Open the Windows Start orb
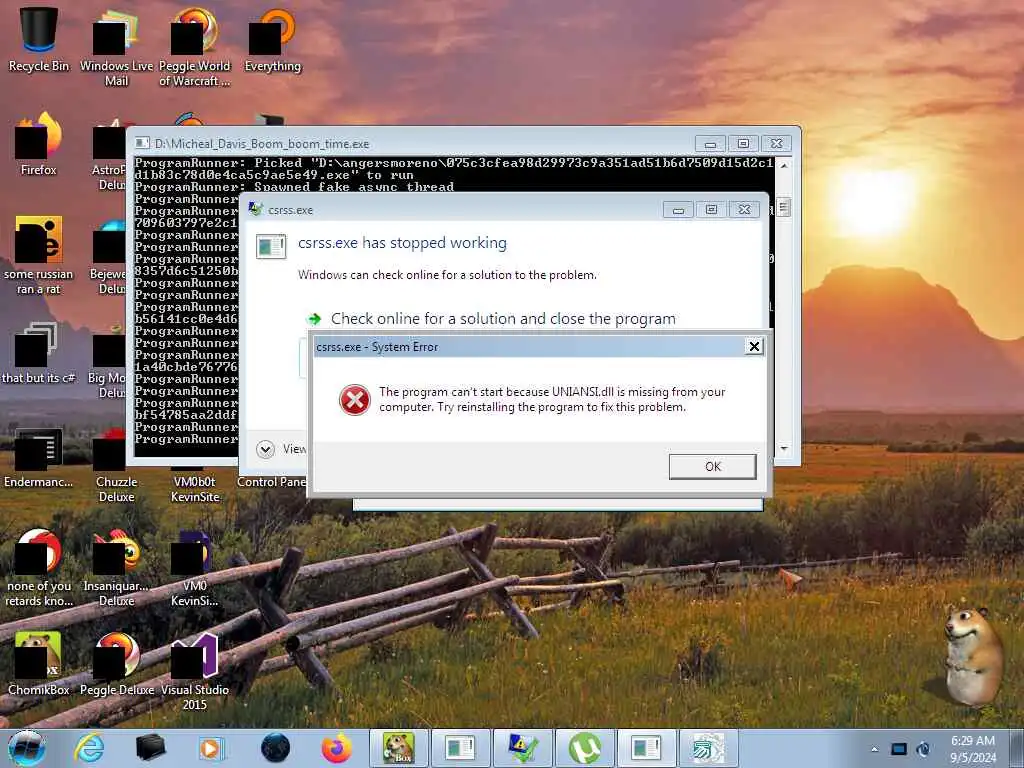1024x768 pixels. [27, 748]
